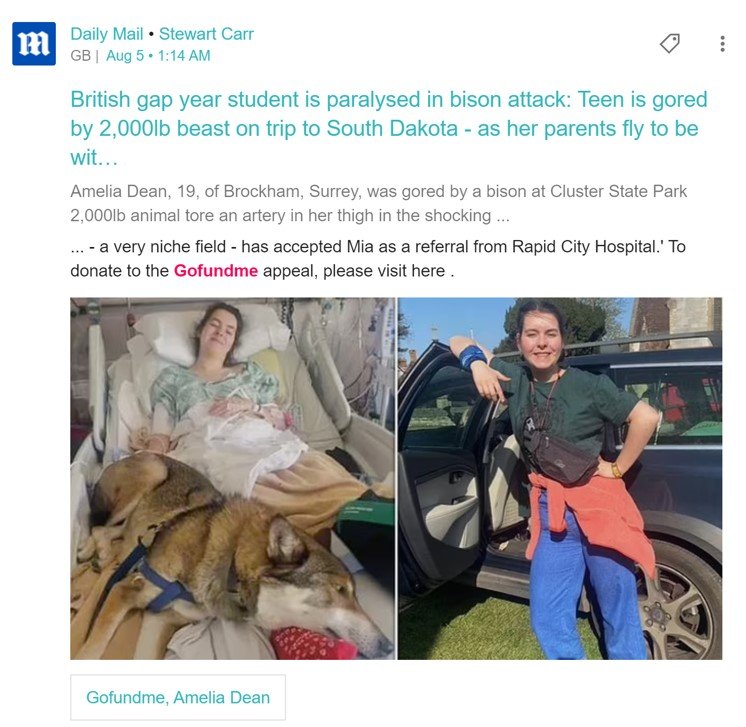The height and width of the screenshot is (727, 746).
Task: Click the blue Daily Mail logo icon
Action: click(34, 43)
